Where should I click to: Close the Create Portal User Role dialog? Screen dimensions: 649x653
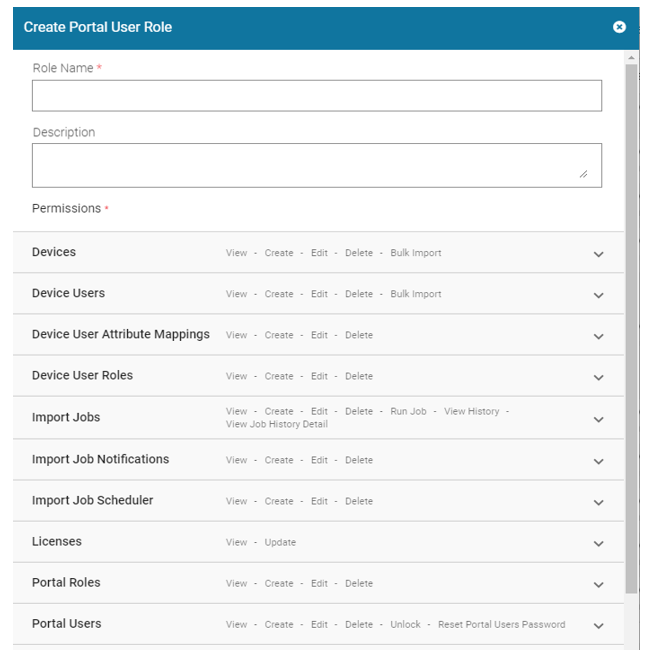(x=619, y=27)
